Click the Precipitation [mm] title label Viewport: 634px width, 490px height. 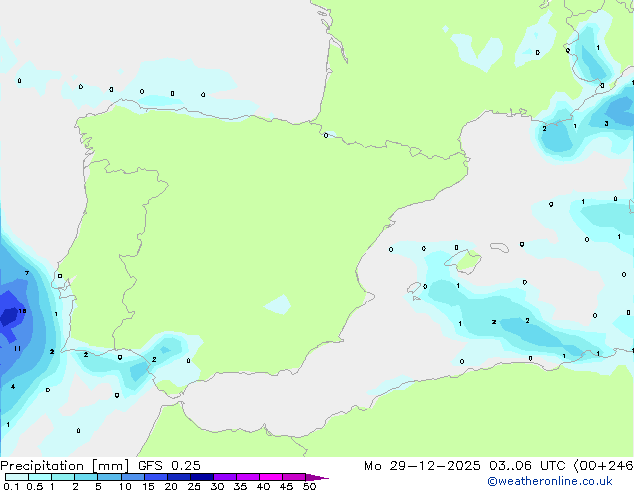(x=65, y=466)
